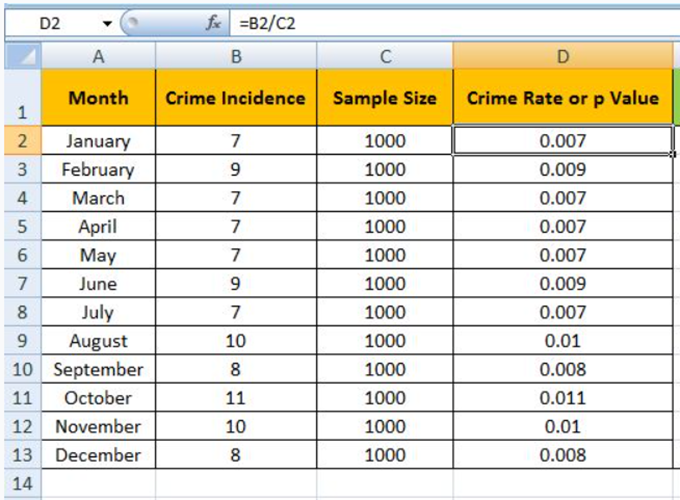The width and height of the screenshot is (680, 500).
Task: Select the Crime Rate or p Value cell
Action: 562,98
